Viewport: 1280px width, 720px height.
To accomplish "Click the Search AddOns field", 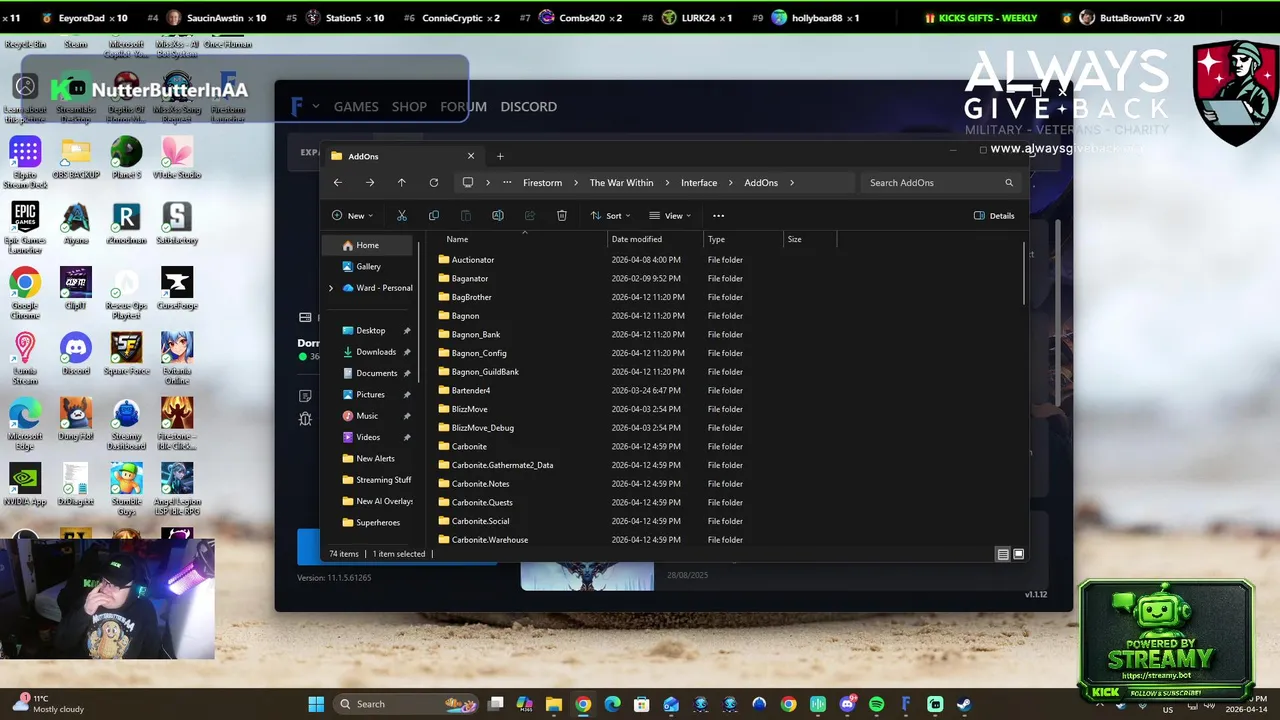I will [x=940, y=183].
